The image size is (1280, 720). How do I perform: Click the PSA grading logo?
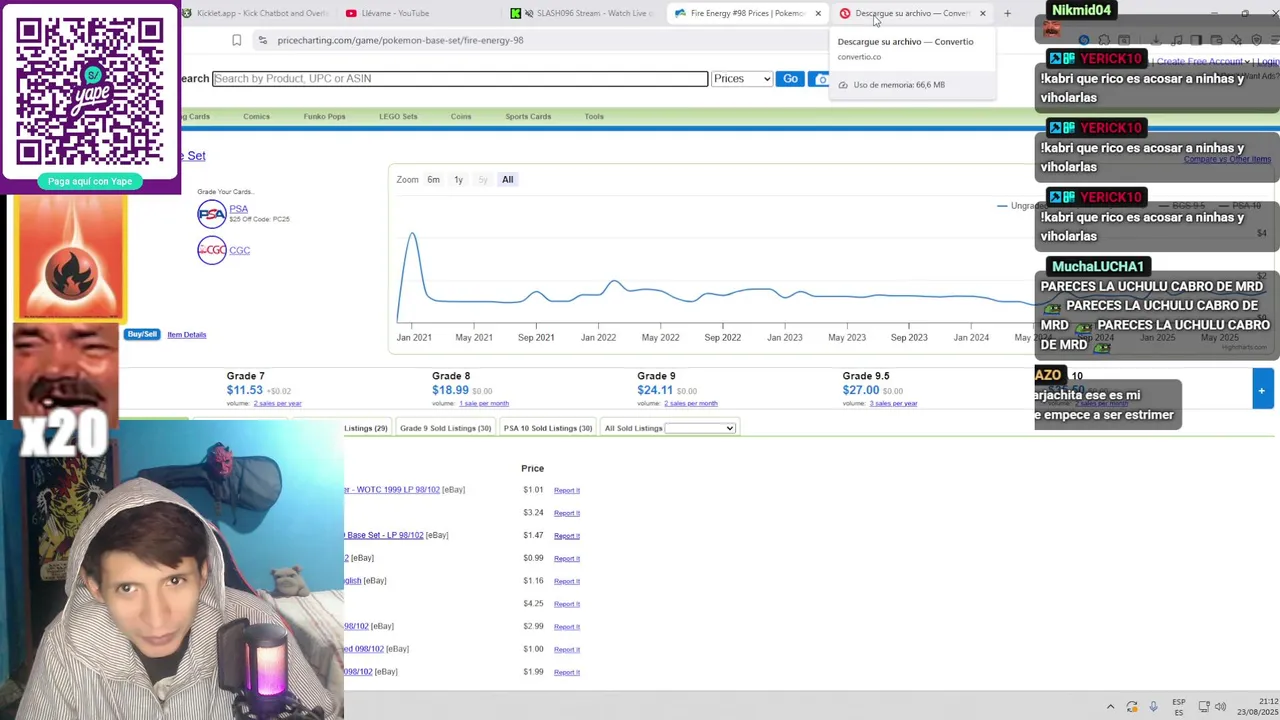tap(212, 214)
